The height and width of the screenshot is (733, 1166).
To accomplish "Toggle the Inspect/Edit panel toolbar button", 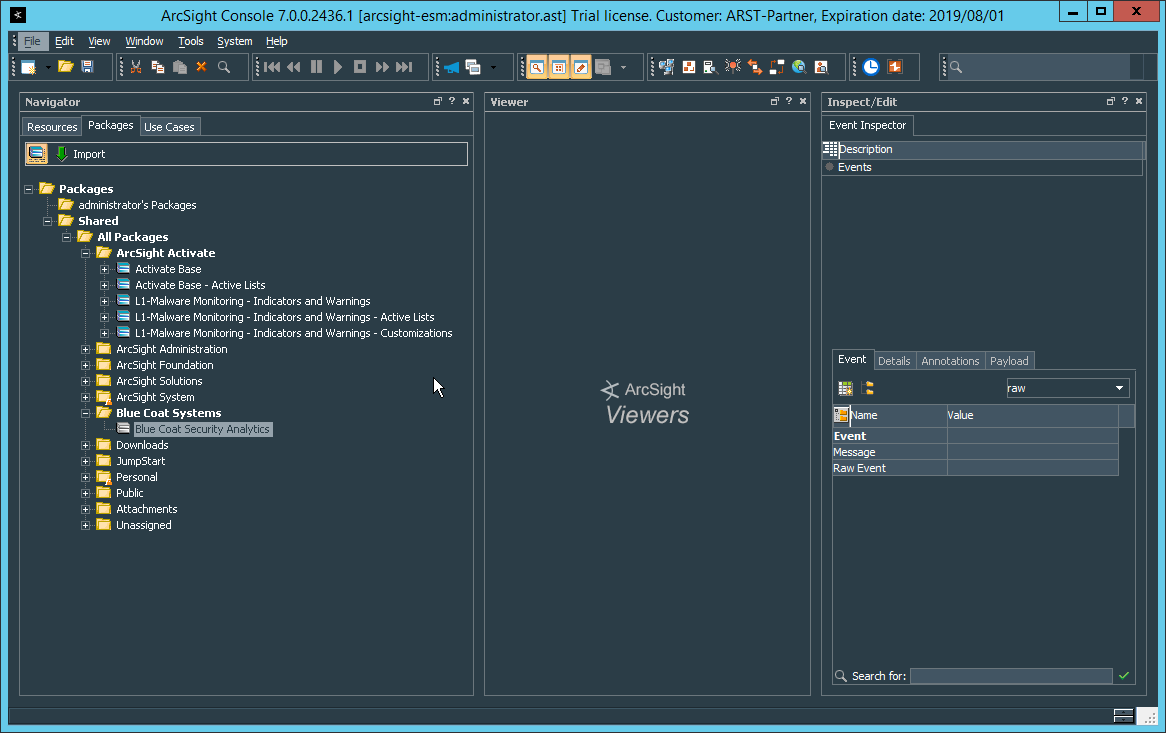I will coord(581,67).
